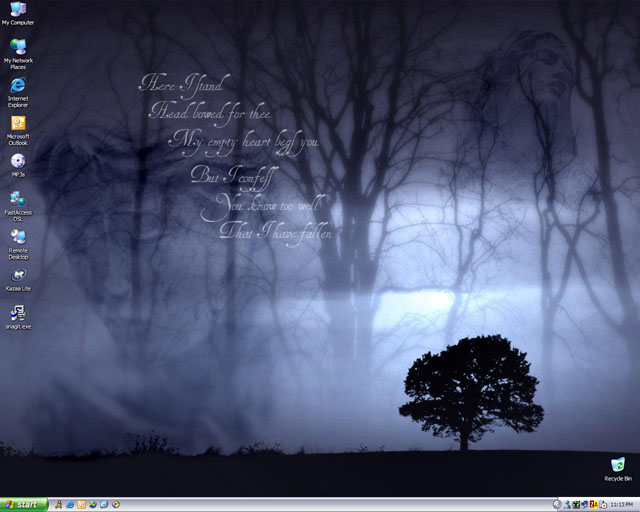Launch AIM from the quick launch bar
The width and height of the screenshot is (640, 512).
[x=59, y=505]
